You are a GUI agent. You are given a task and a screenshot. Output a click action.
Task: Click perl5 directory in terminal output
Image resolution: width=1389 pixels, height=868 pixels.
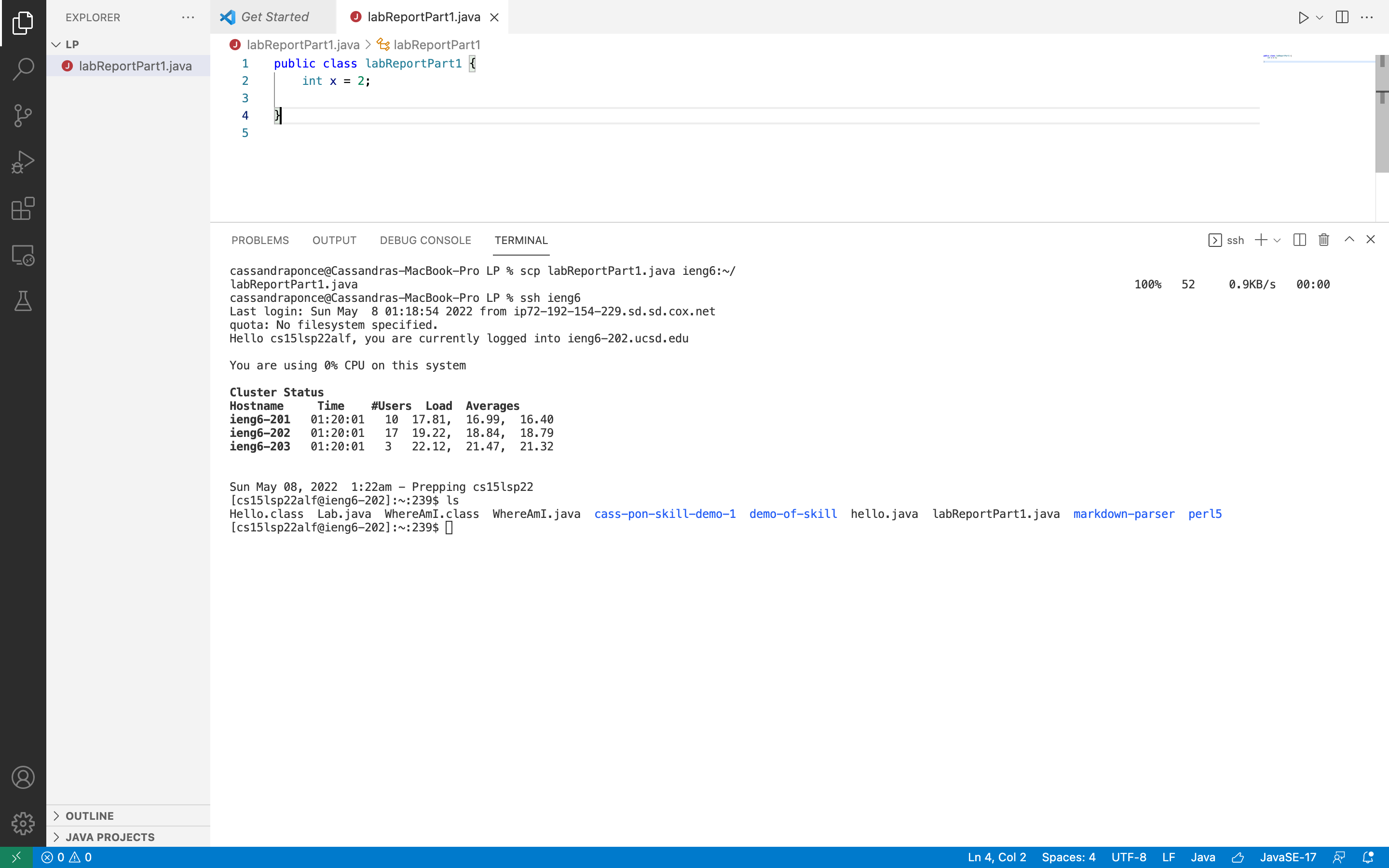click(x=1204, y=514)
